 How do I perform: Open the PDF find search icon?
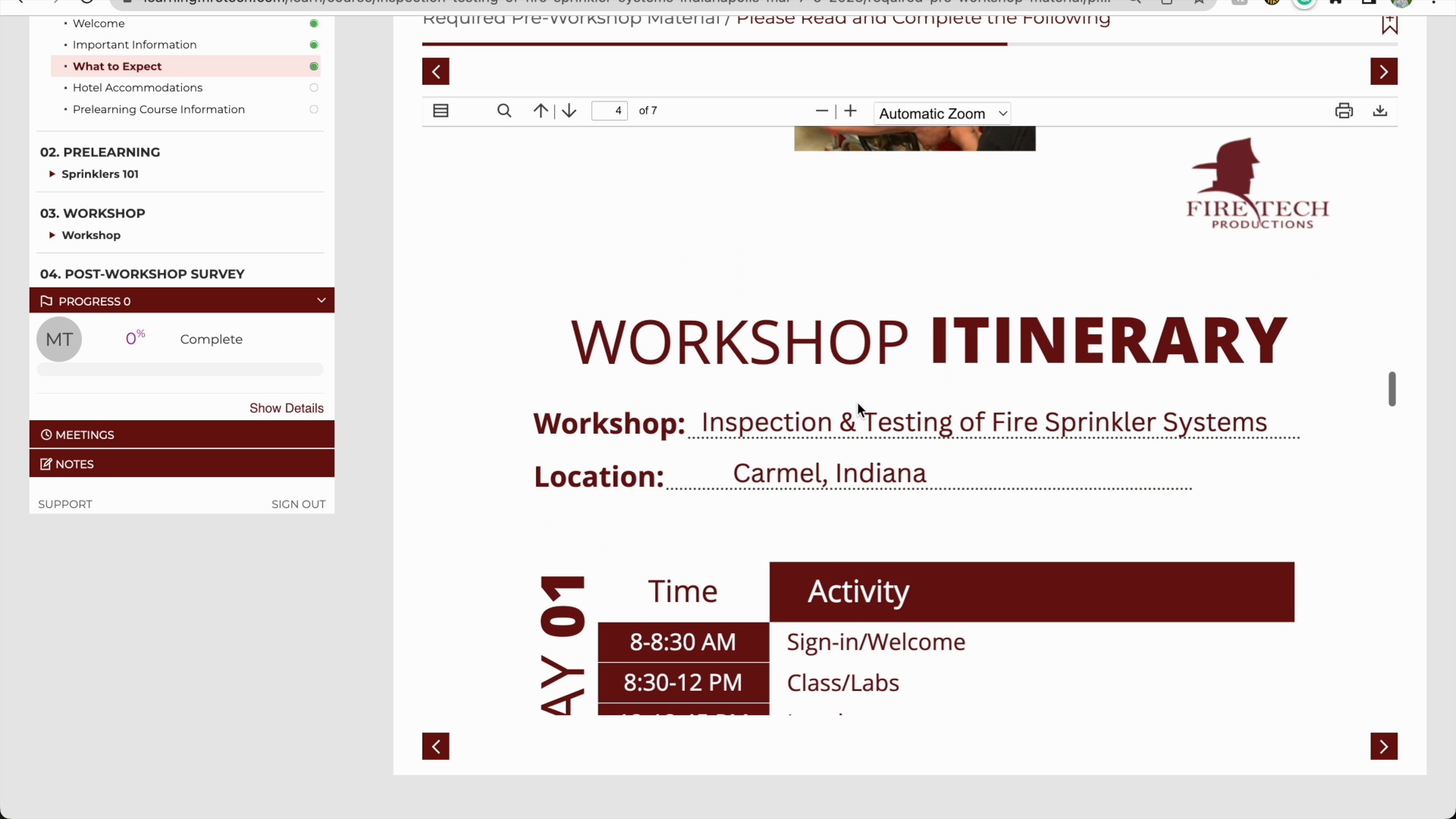pyautogui.click(x=504, y=111)
